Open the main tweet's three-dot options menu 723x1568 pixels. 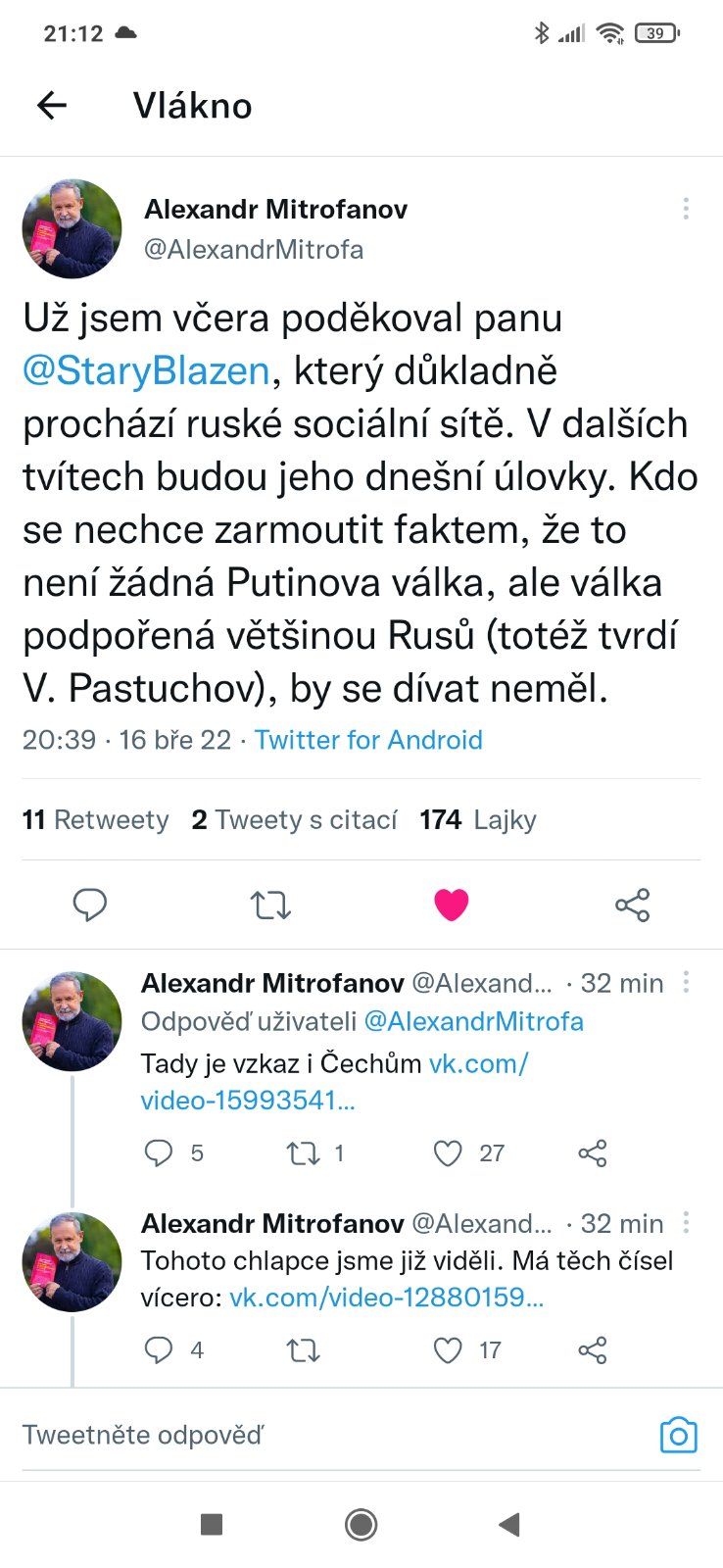686,208
